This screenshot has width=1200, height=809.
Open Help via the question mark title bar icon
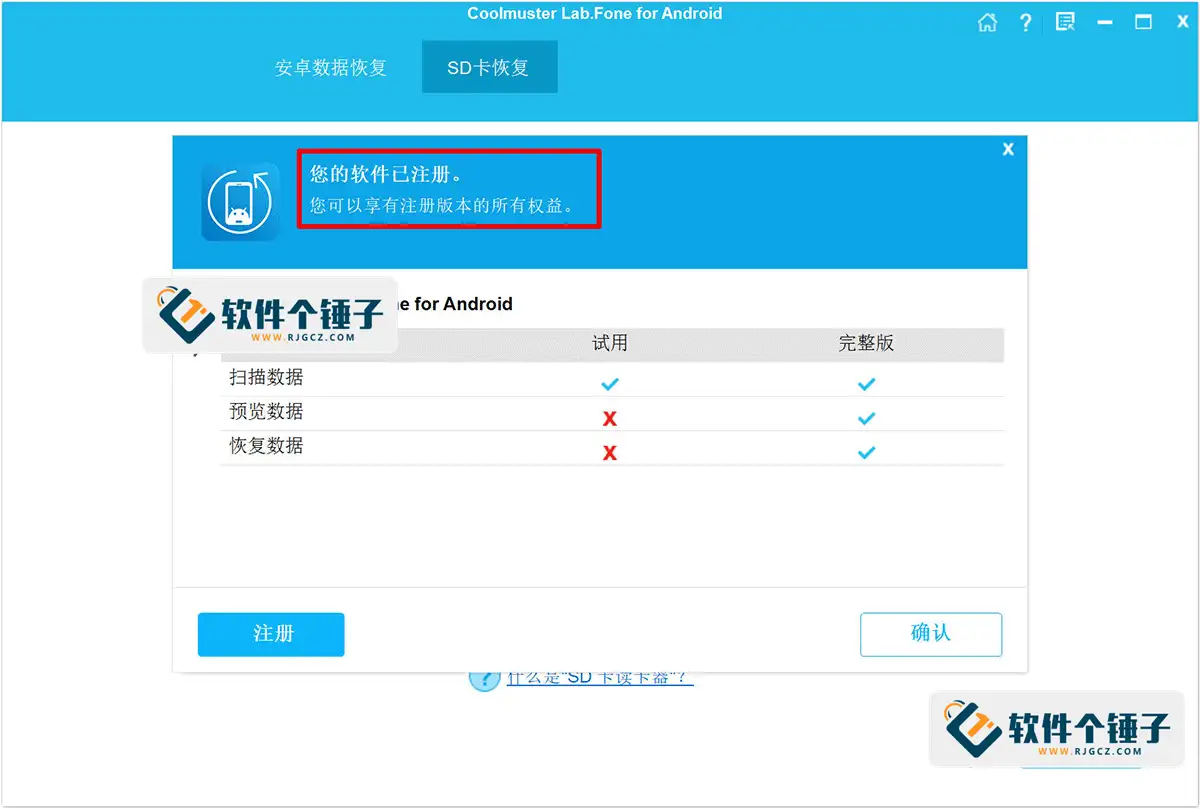click(1025, 22)
